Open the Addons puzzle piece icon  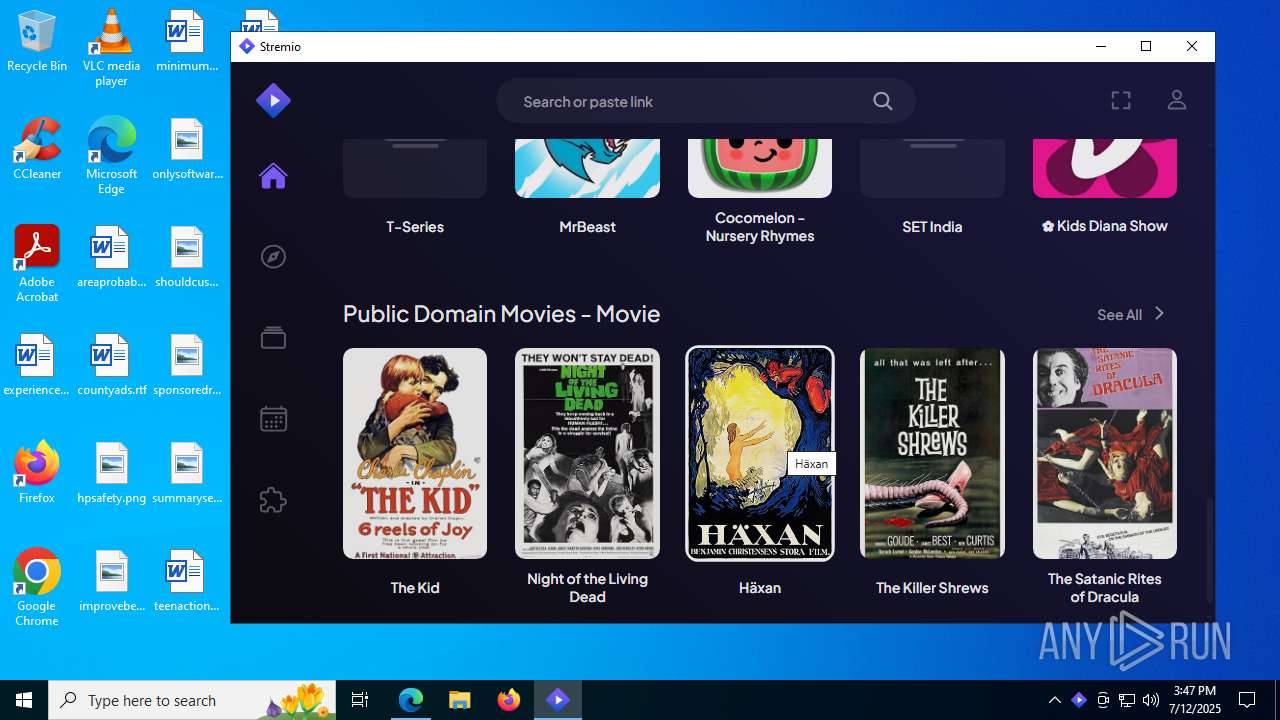(x=273, y=500)
